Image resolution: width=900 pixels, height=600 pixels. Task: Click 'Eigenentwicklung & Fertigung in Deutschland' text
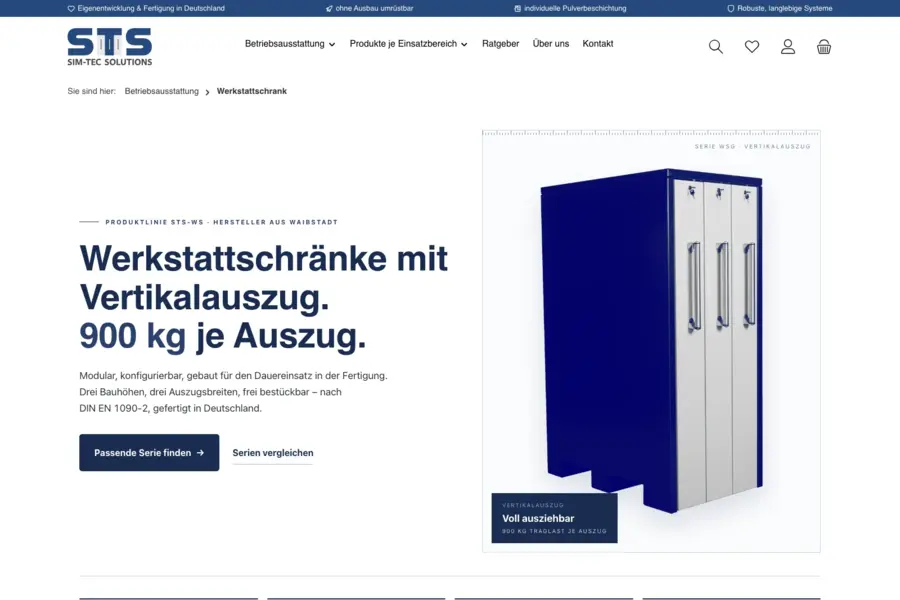click(151, 9)
